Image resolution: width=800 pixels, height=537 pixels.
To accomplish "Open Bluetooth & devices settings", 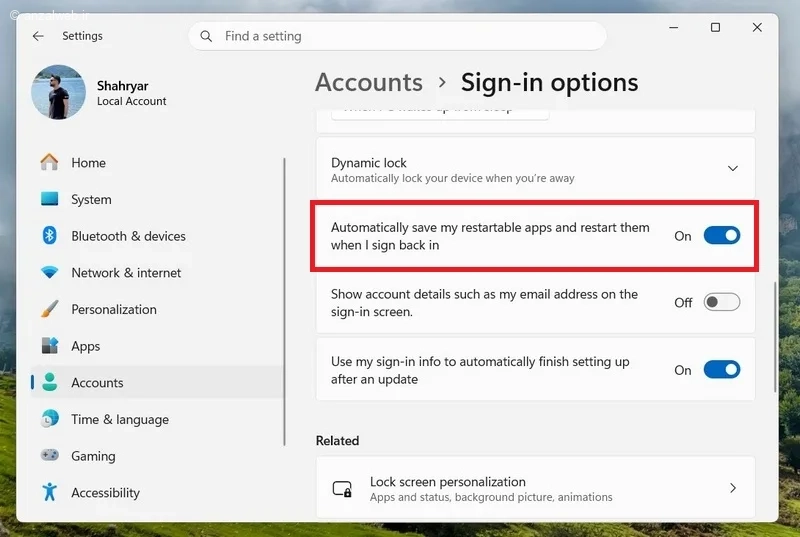I will [156, 236].
